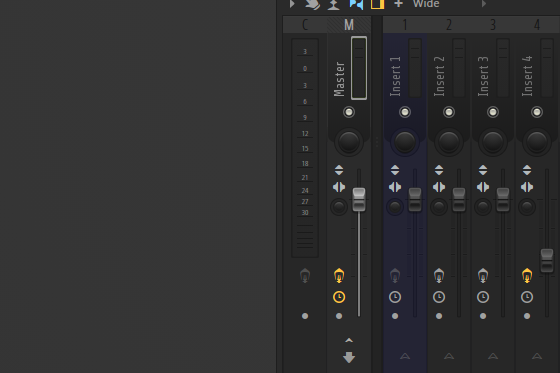
Task: Mute Insert 4 with its LED
Action: [537, 112]
